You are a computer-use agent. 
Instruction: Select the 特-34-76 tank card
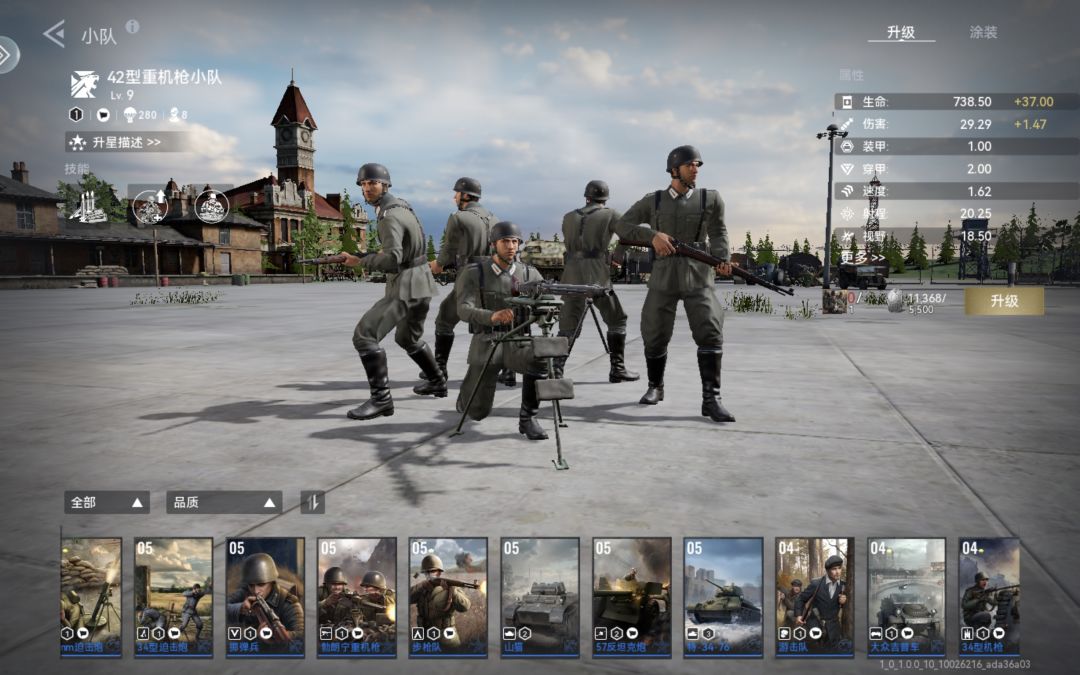click(723, 597)
